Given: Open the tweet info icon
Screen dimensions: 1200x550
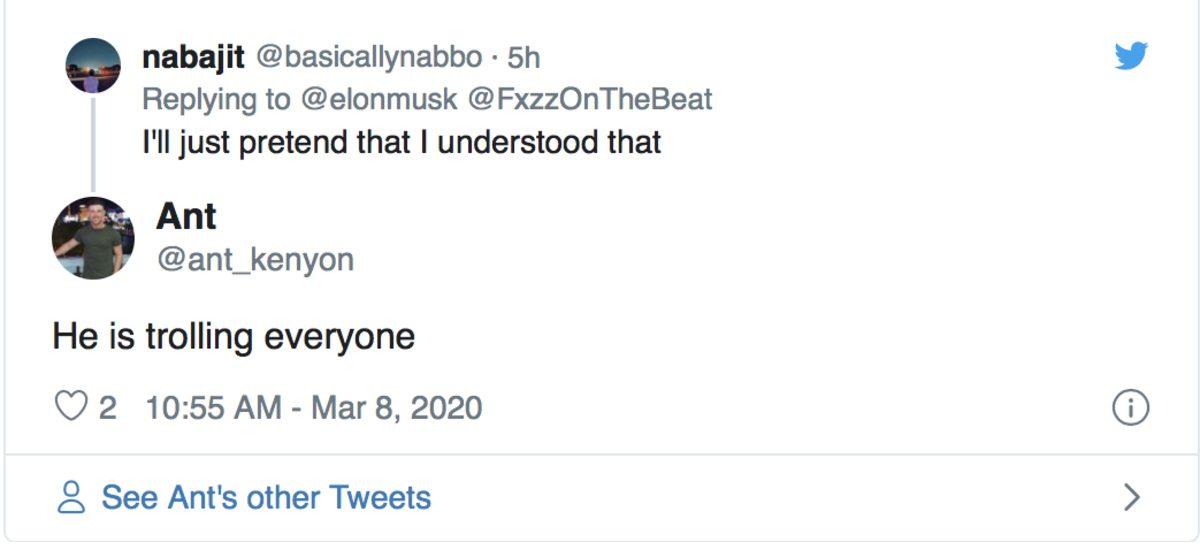Looking at the screenshot, I should 1130,408.
